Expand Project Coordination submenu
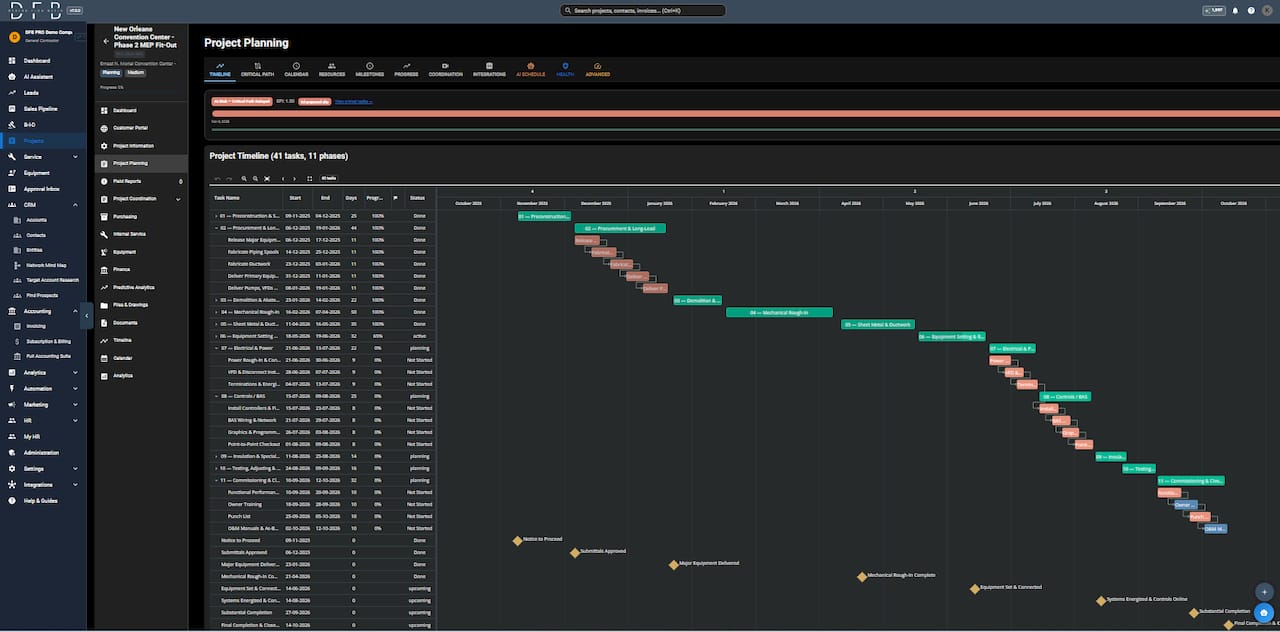Screen dimensions: 1280x632 click(178, 199)
